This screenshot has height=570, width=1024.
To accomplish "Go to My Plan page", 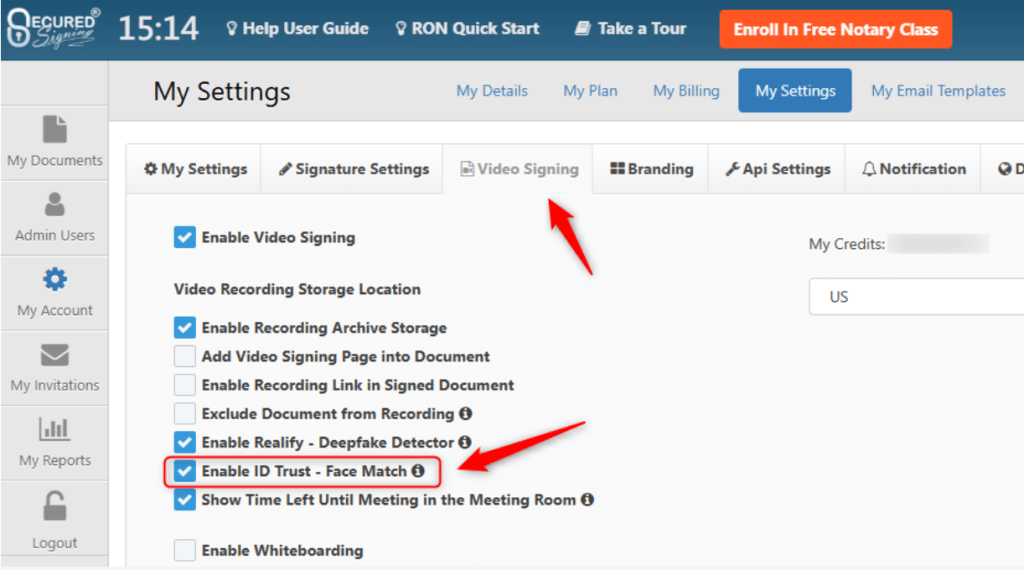I will tap(590, 91).
